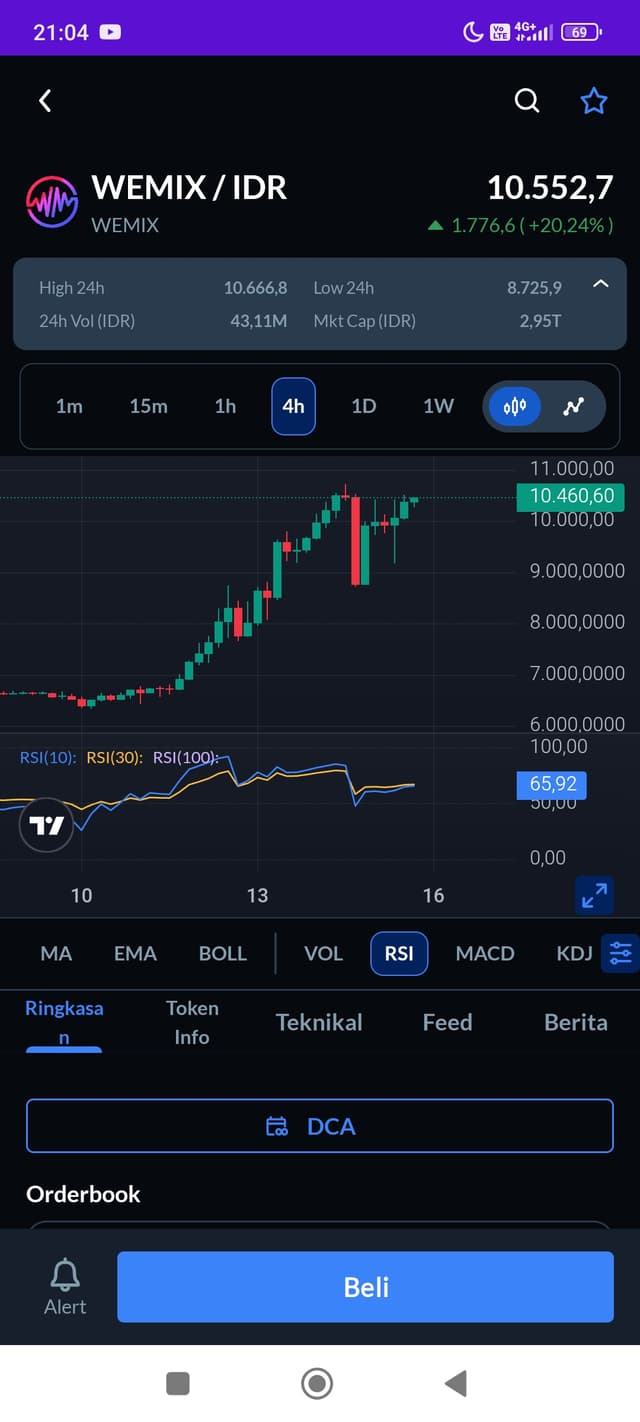This screenshot has height=1422, width=640.
Task: Tap the +20,24% change text
Action: [x=569, y=226]
